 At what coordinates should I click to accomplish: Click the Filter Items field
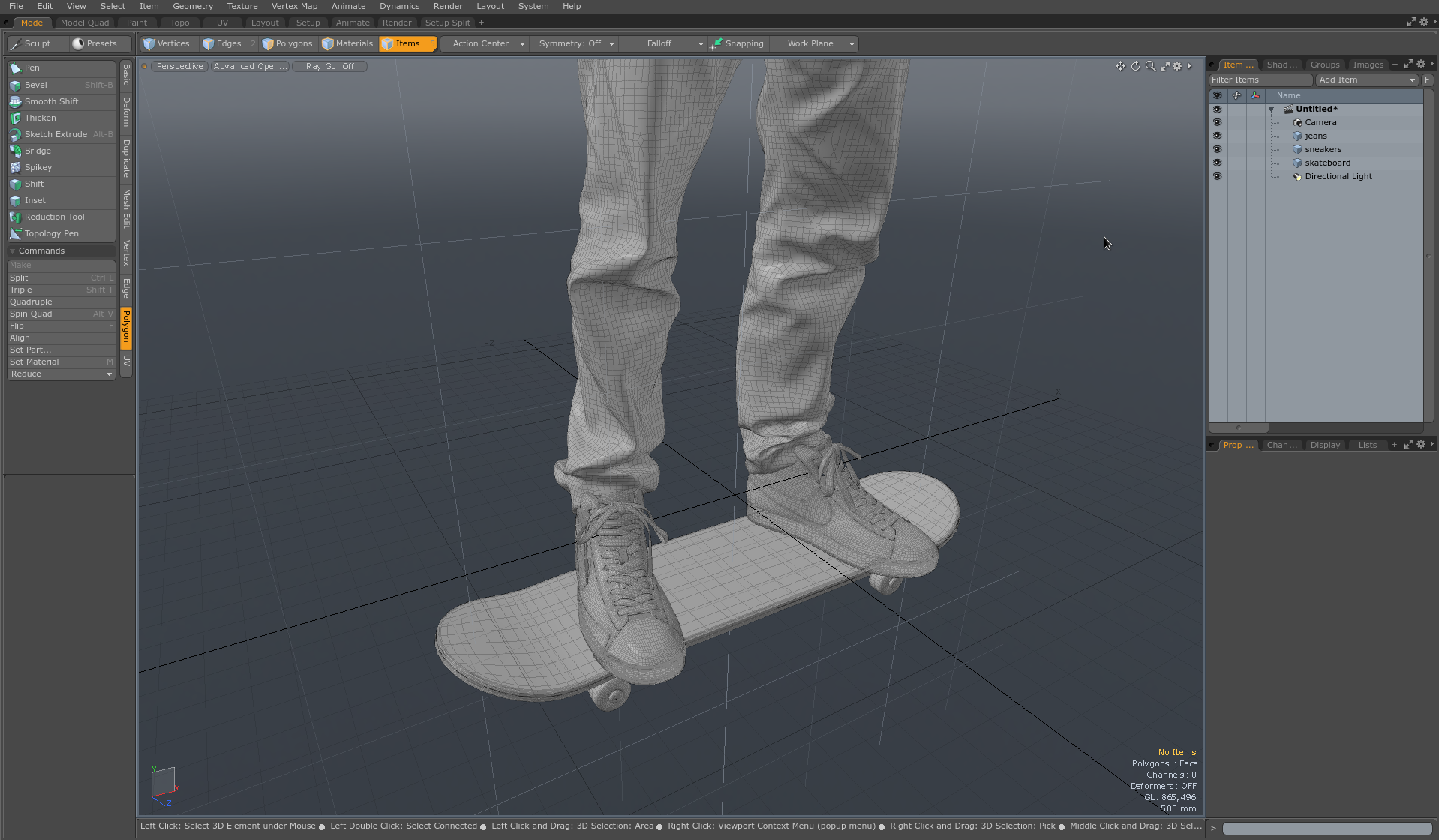[x=1260, y=79]
